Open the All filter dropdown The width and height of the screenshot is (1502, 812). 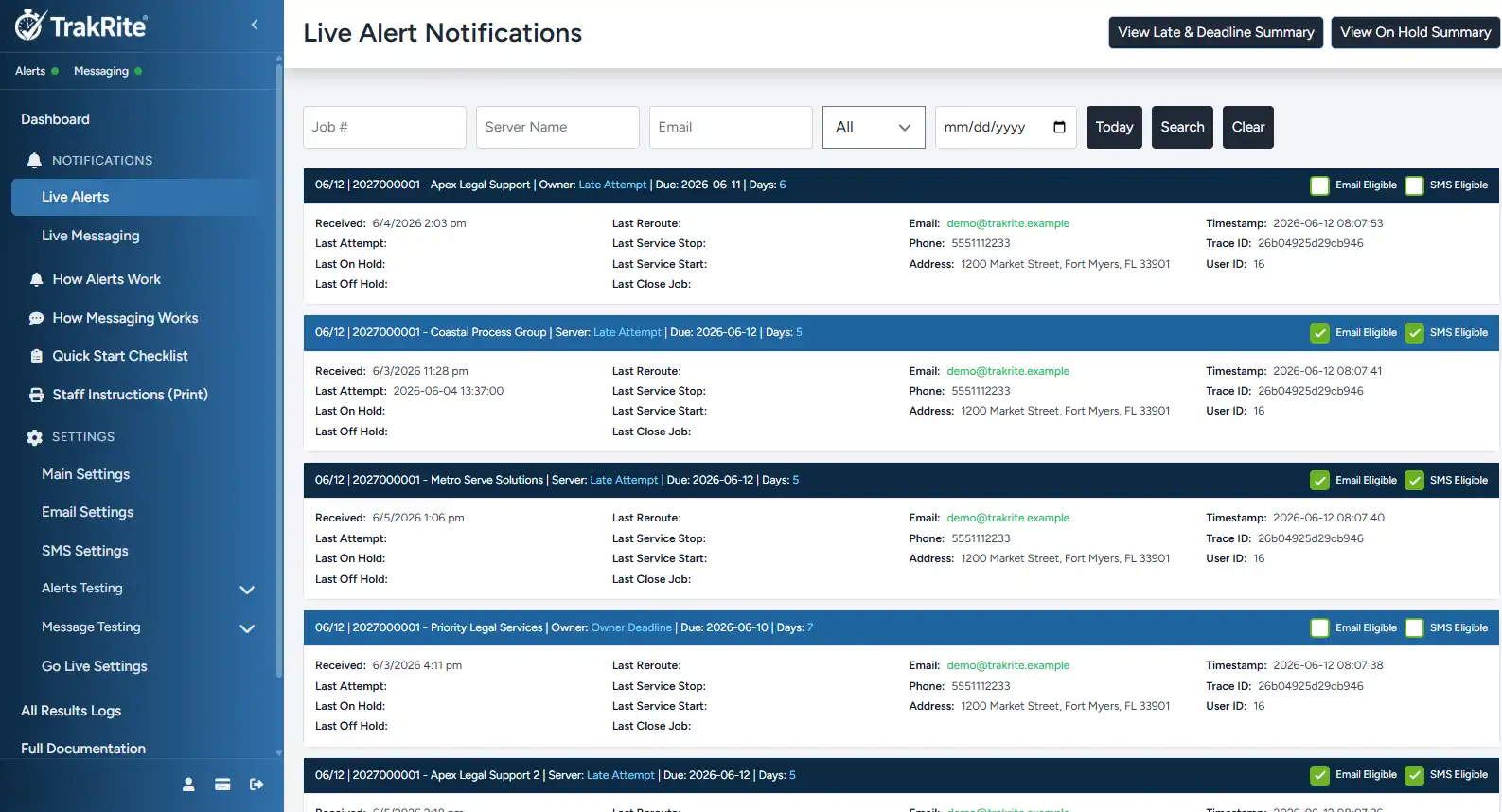874,127
